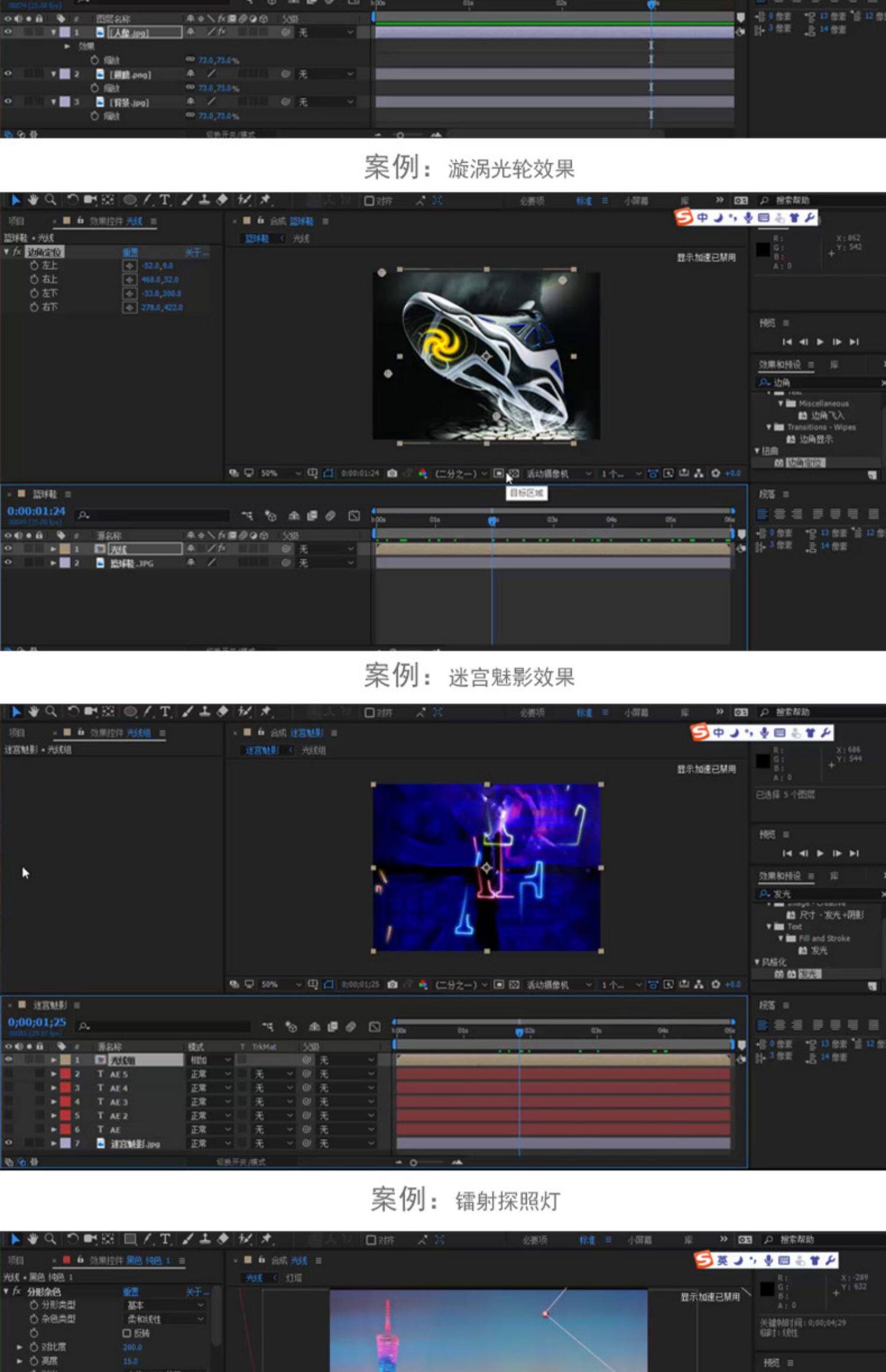Switch to the 灯塔 composition tab
The height and width of the screenshot is (1372, 886).
[x=294, y=1278]
